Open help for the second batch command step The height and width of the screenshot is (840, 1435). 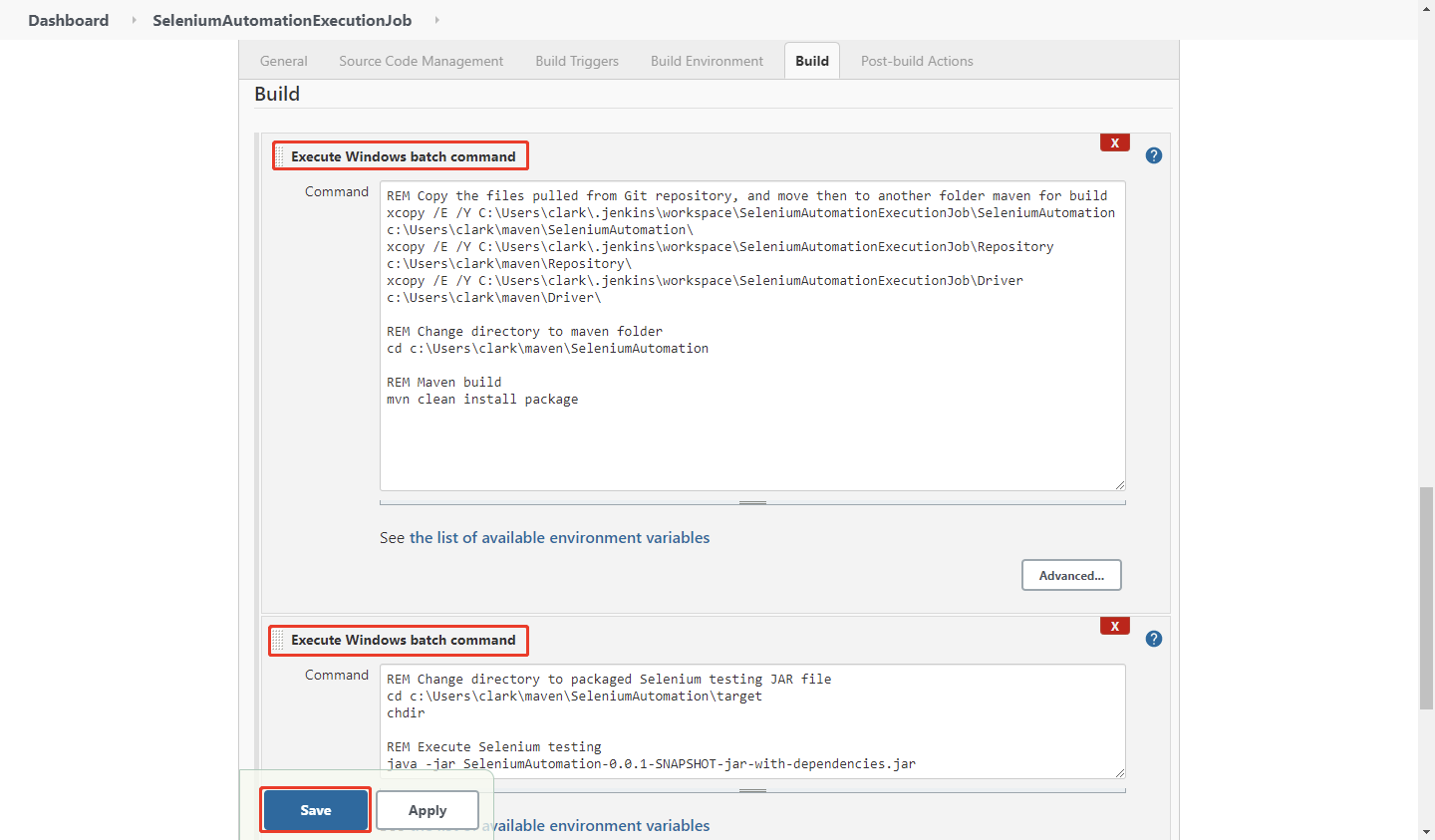(x=1153, y=639)
